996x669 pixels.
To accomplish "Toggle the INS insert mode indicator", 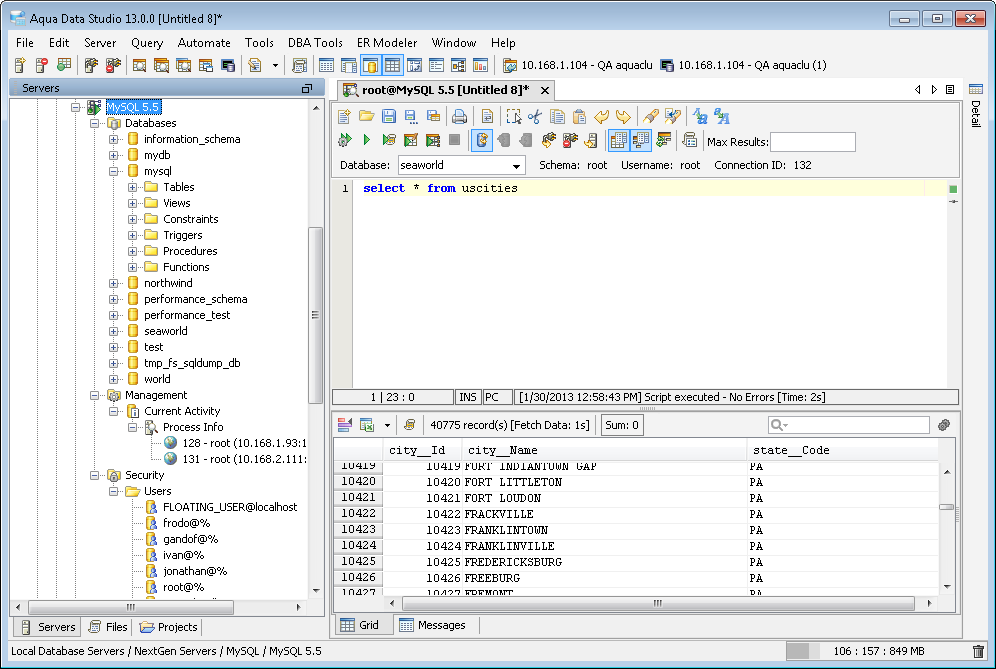I will pyautogui.click(x=468, y=397).
